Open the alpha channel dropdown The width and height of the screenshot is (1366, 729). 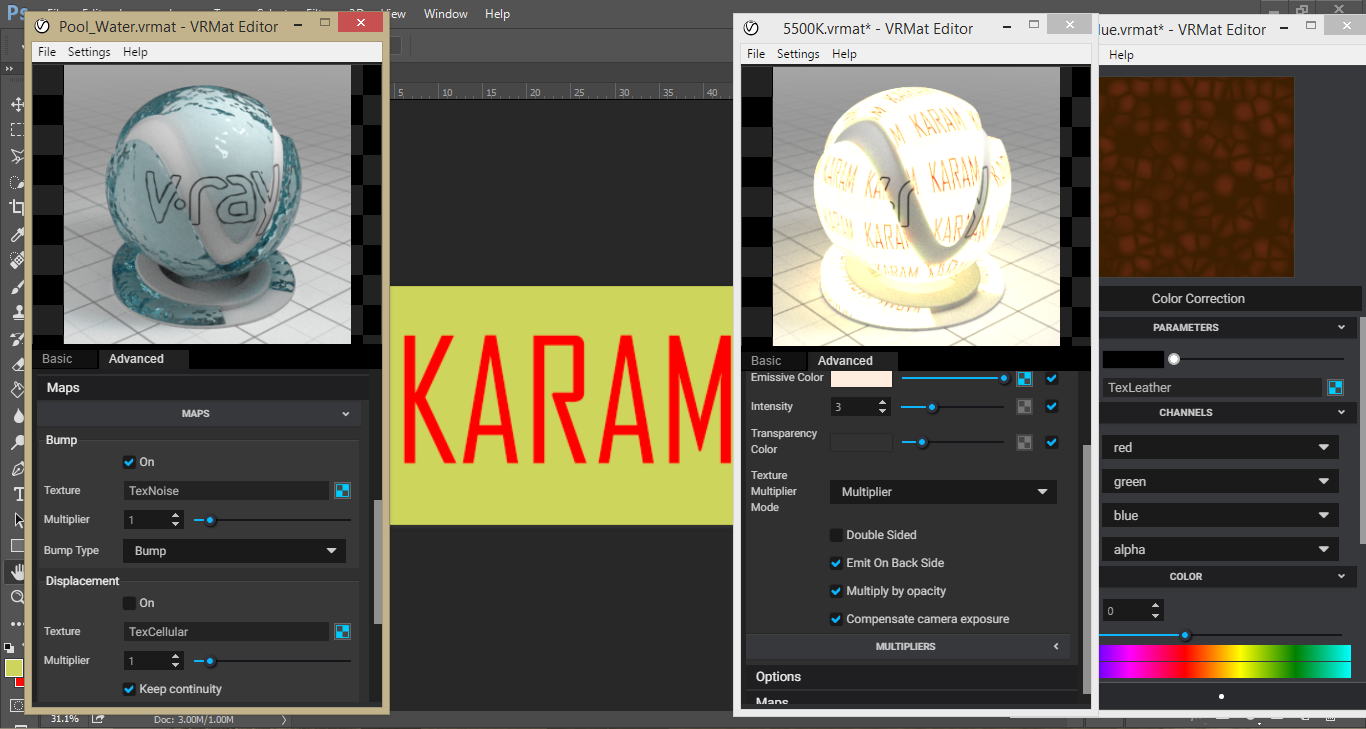[1220, 550]
